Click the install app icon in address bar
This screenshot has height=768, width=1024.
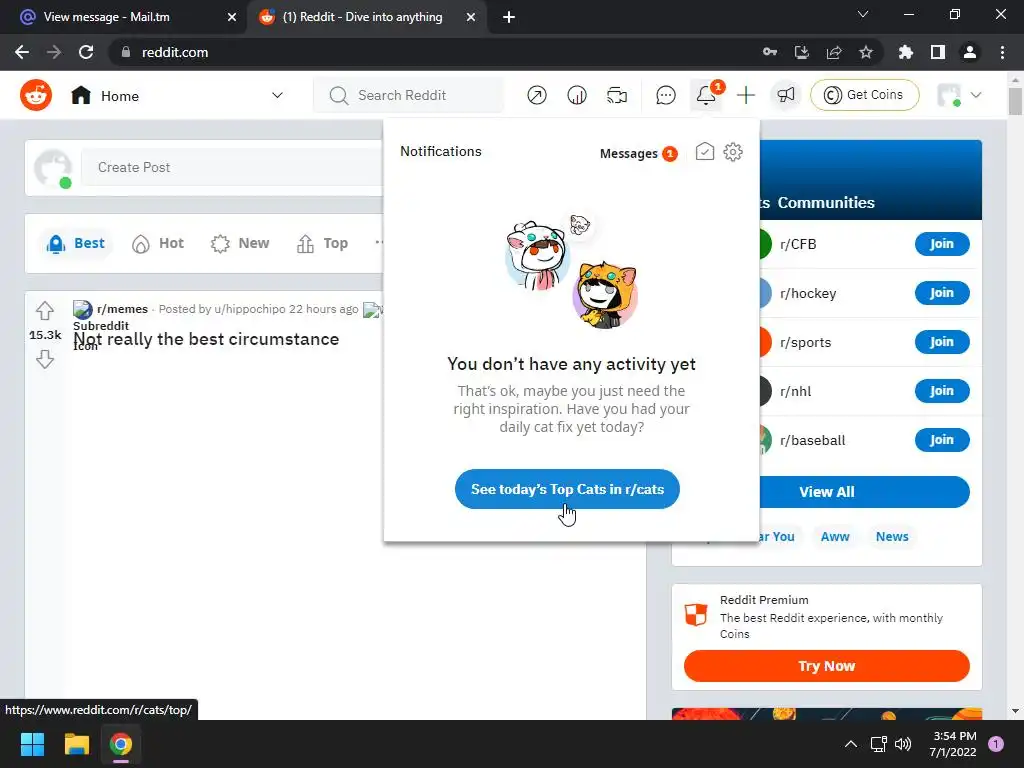(x=802, y=52)
